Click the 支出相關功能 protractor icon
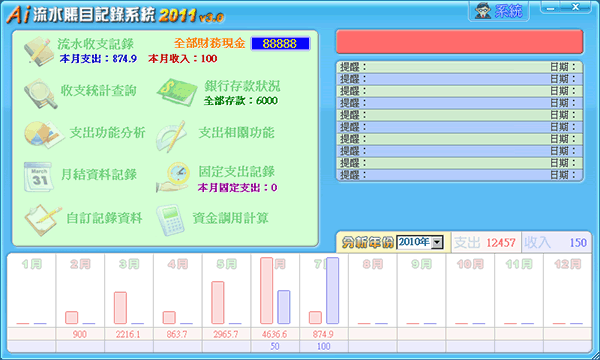 [171, 135]
